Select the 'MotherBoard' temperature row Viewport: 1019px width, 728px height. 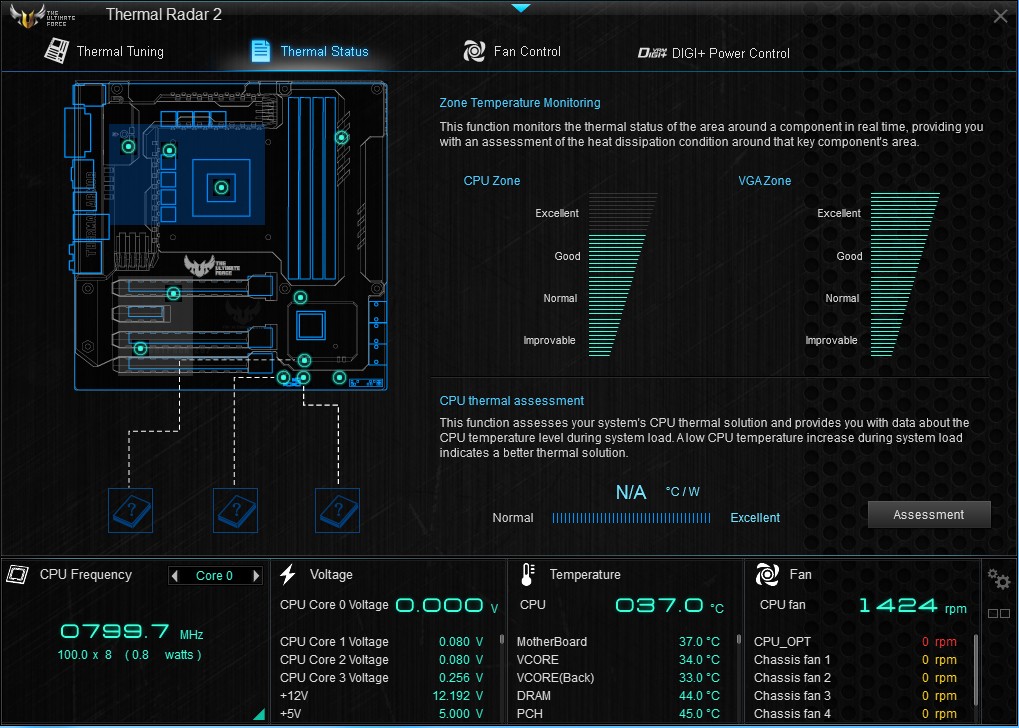618,642
